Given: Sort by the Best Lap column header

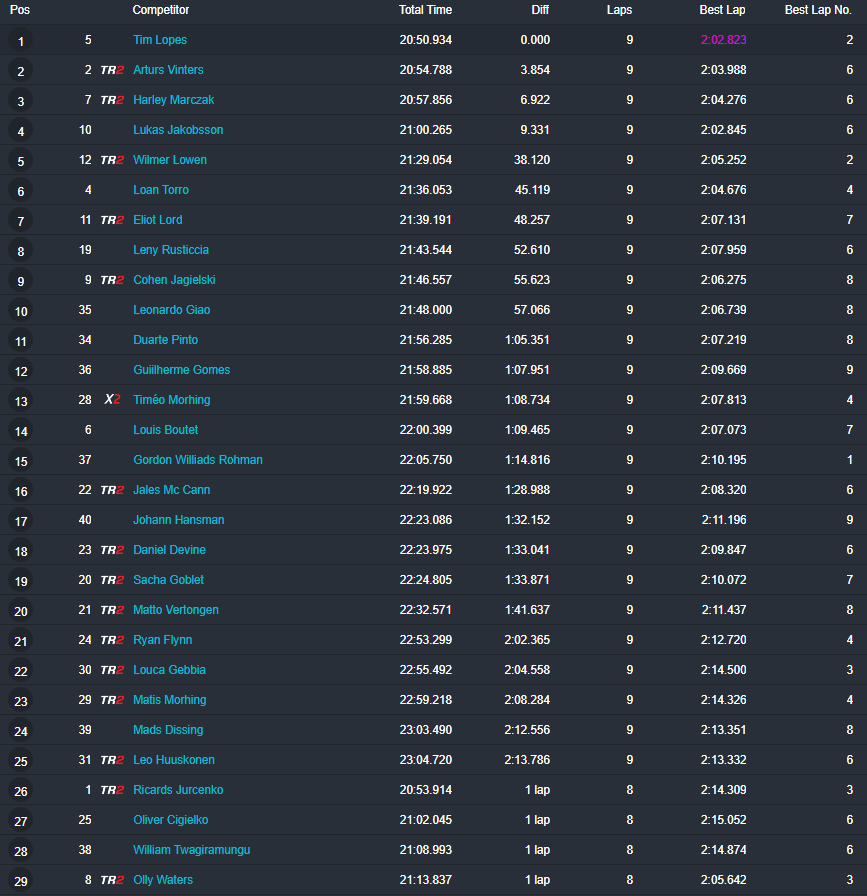Looking at the screenshot, I should pyautogui.click(x=722, y=10).
